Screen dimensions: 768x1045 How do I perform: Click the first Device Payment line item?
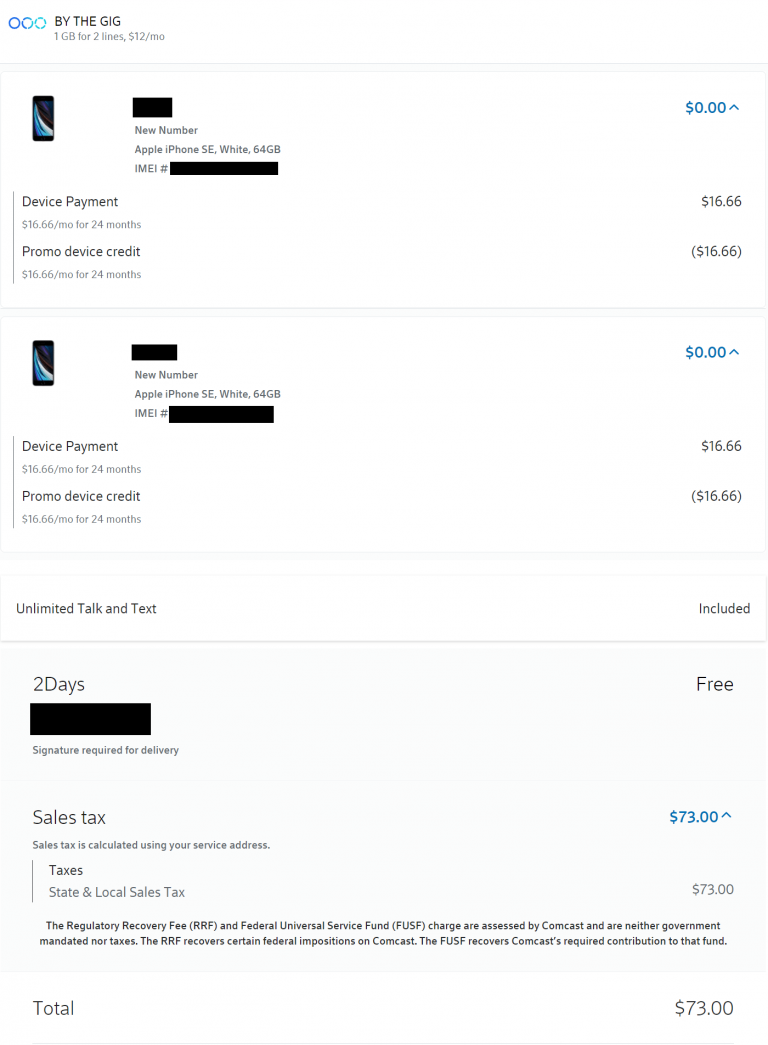pyautogui.click(x=70, y=201)
